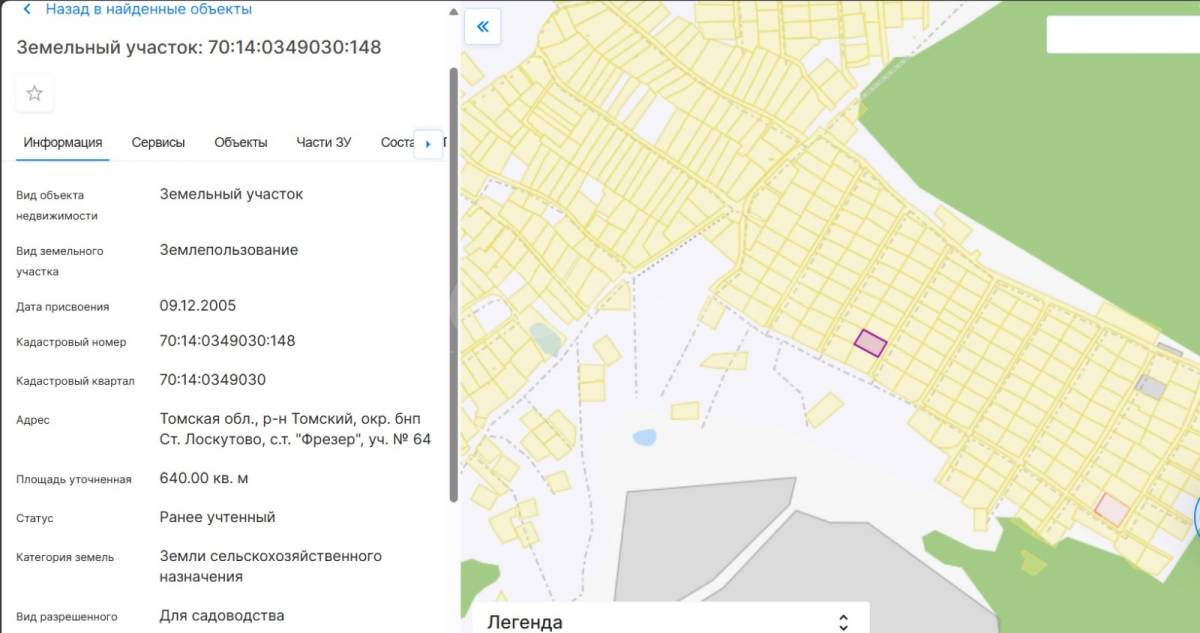Click the gray parcel on the map

[1151, 387]
